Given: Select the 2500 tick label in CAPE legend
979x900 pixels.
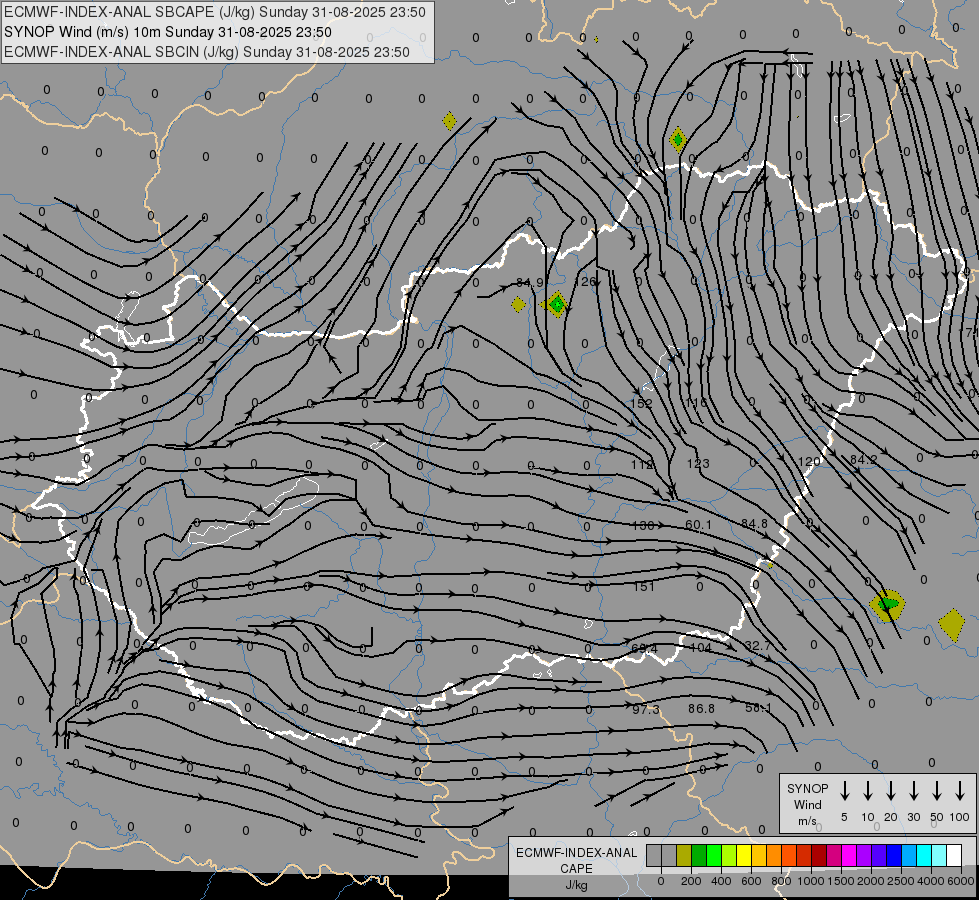Looking at the screenshot, I should tap(900, 881).
